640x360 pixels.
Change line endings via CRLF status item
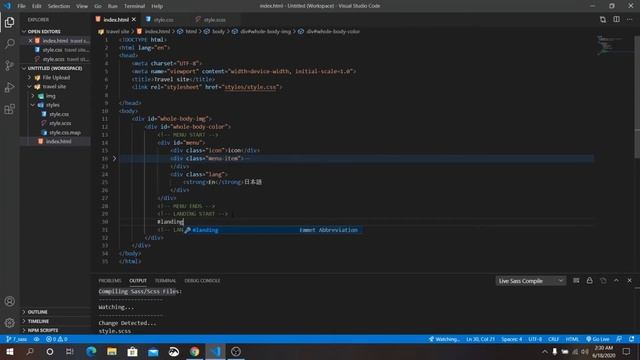[x=553, y=339]
